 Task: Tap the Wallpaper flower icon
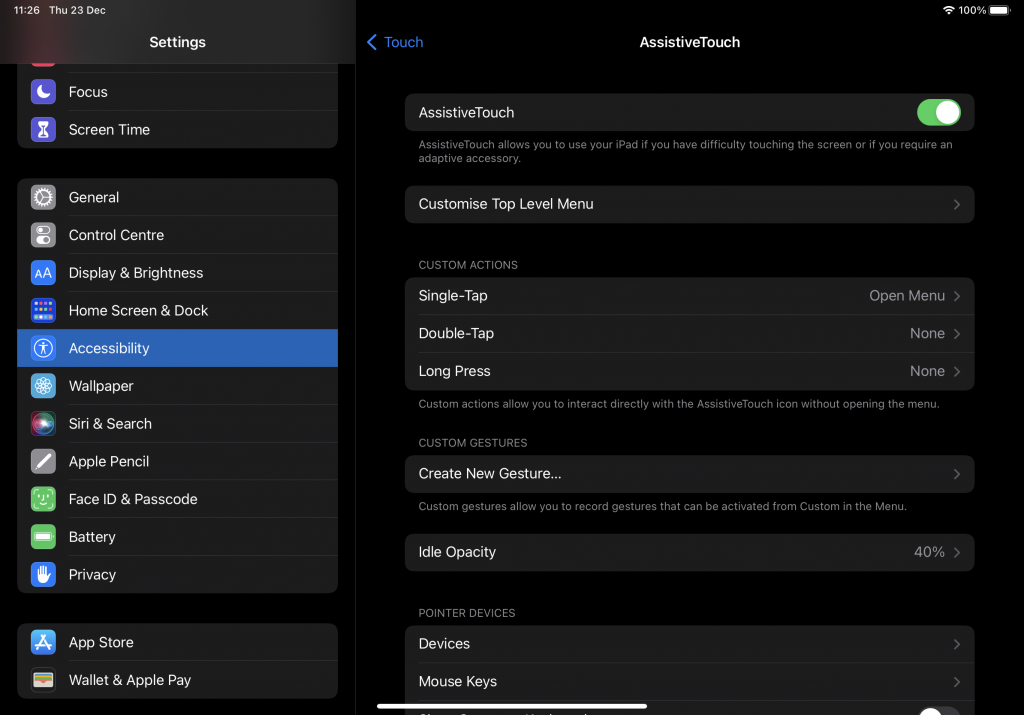(x=43, y=386)
